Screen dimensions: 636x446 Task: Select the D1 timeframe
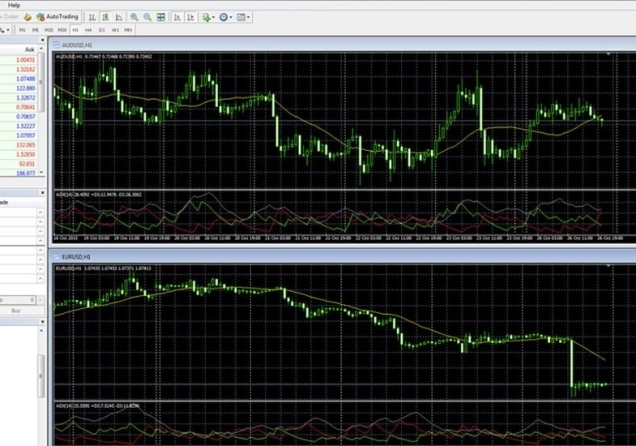pos(102,30)
